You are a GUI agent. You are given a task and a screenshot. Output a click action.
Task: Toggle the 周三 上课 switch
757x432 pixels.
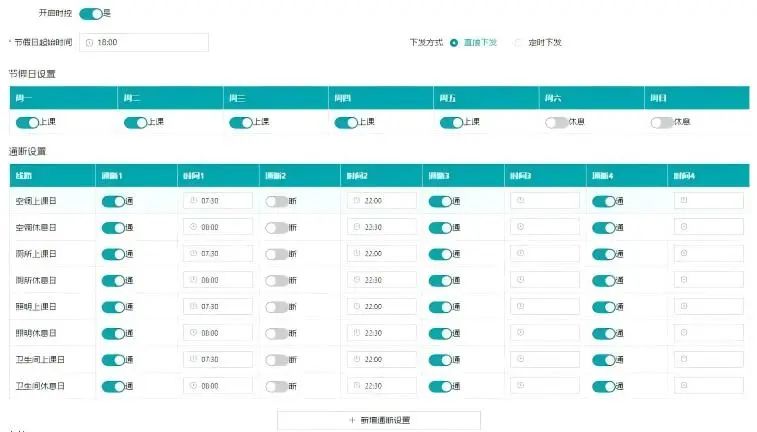(240, 123)
